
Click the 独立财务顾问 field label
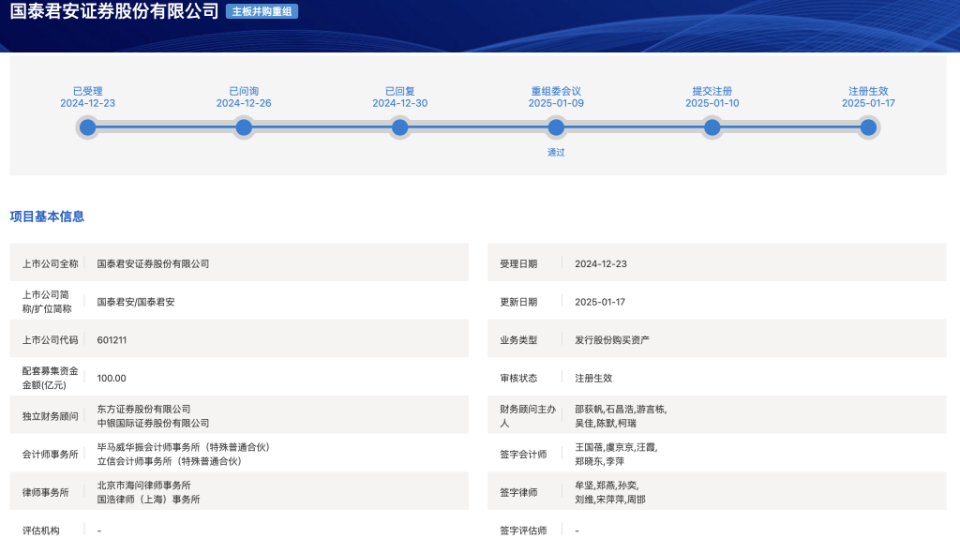pyautogui.click(x=50, y=416)
